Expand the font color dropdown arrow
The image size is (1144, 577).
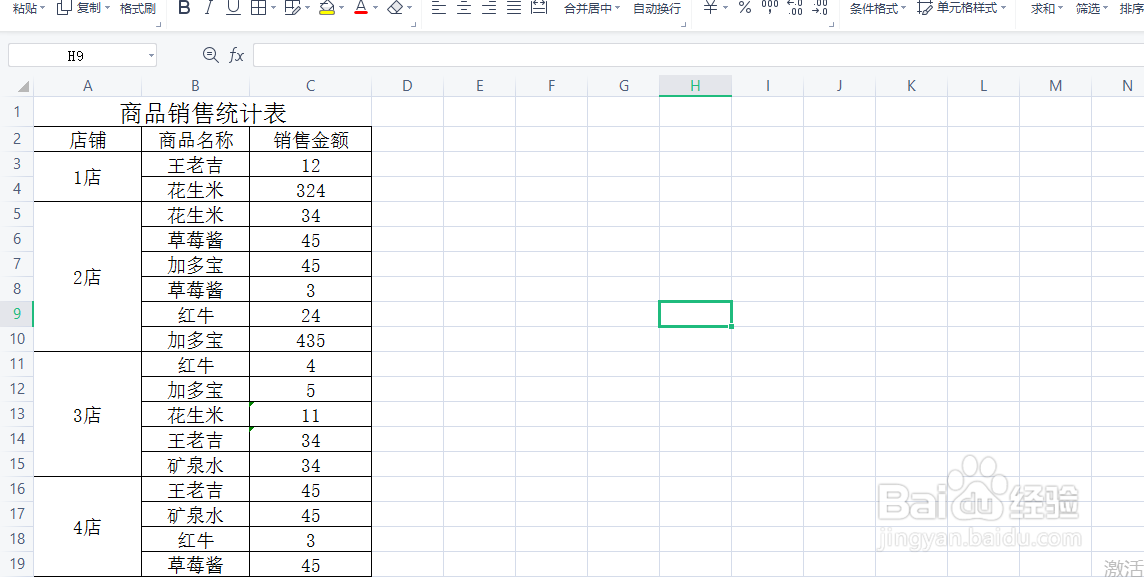(x=375, y=9)
